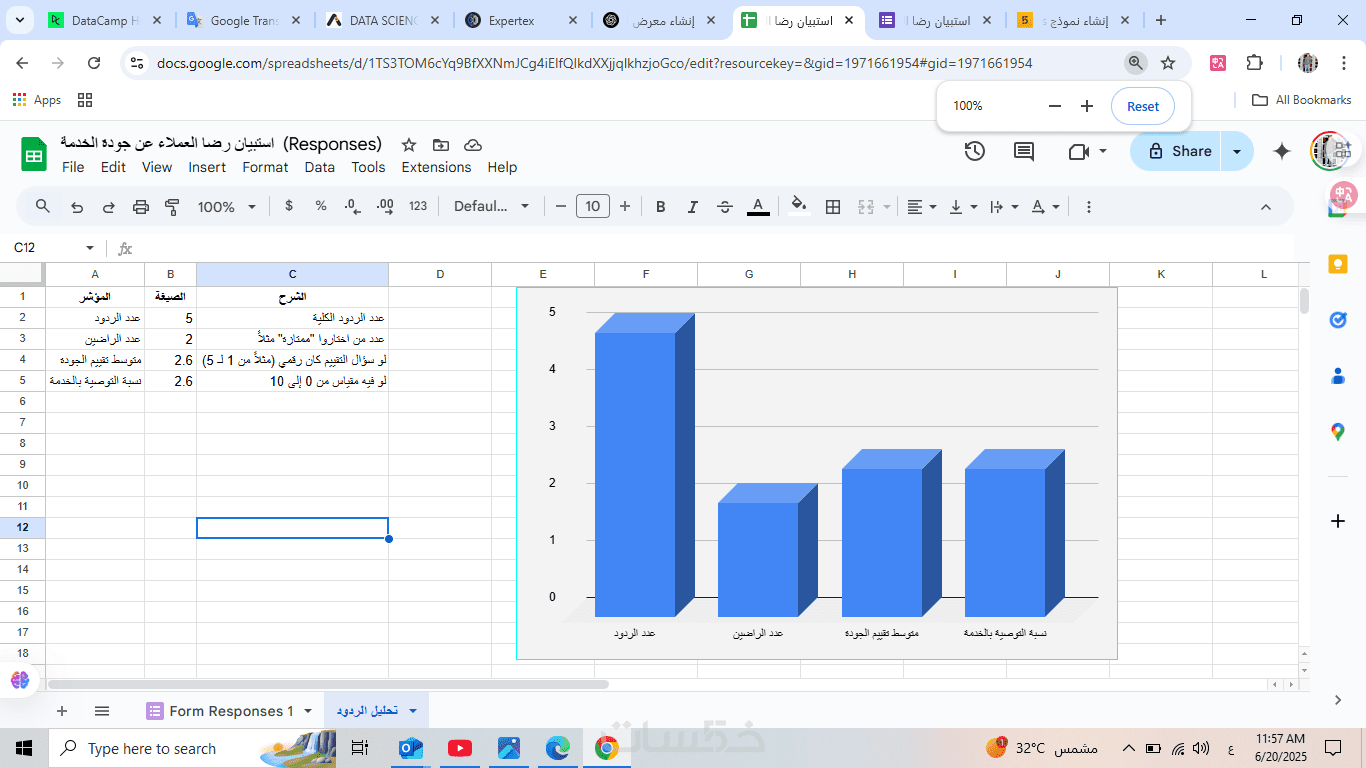View the cloud save status
The image size is (1366, 768).
tap(474, 145)
